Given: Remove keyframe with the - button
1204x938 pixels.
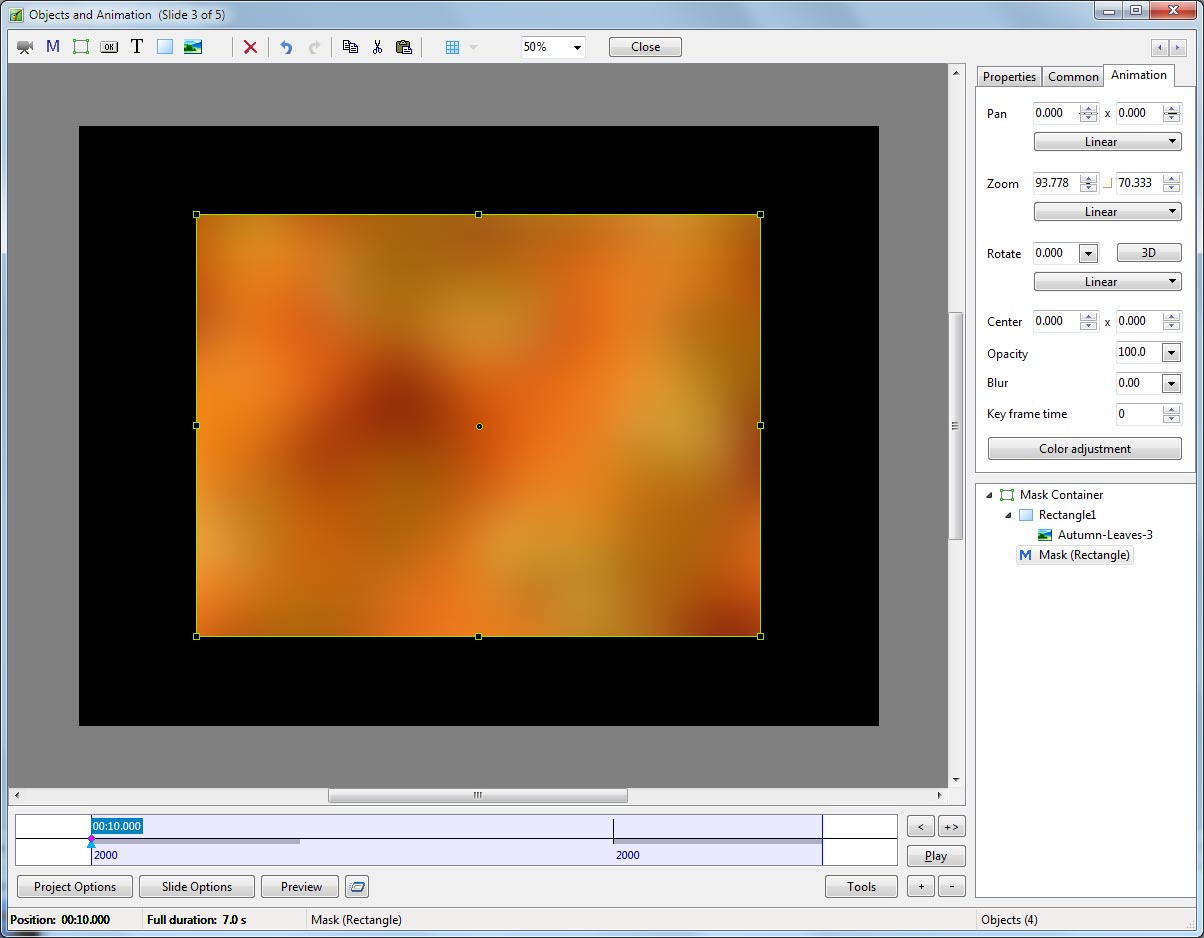Looking at the screenshot, I should [951, 886].
